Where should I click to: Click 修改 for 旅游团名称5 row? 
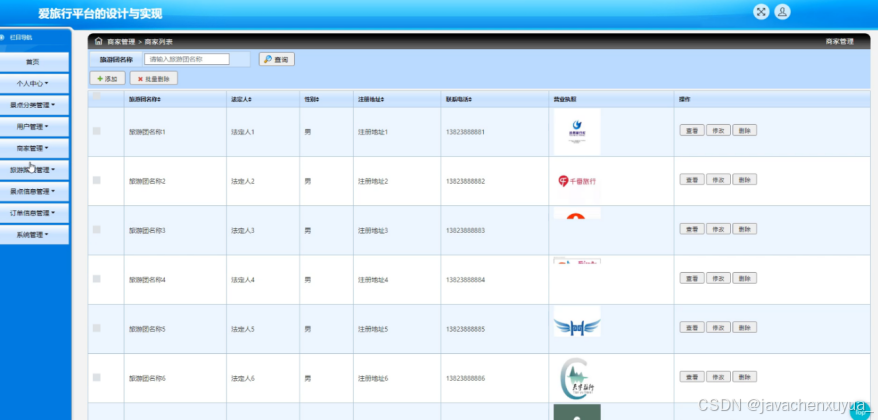pyautogui.click(x=718, y=327)
